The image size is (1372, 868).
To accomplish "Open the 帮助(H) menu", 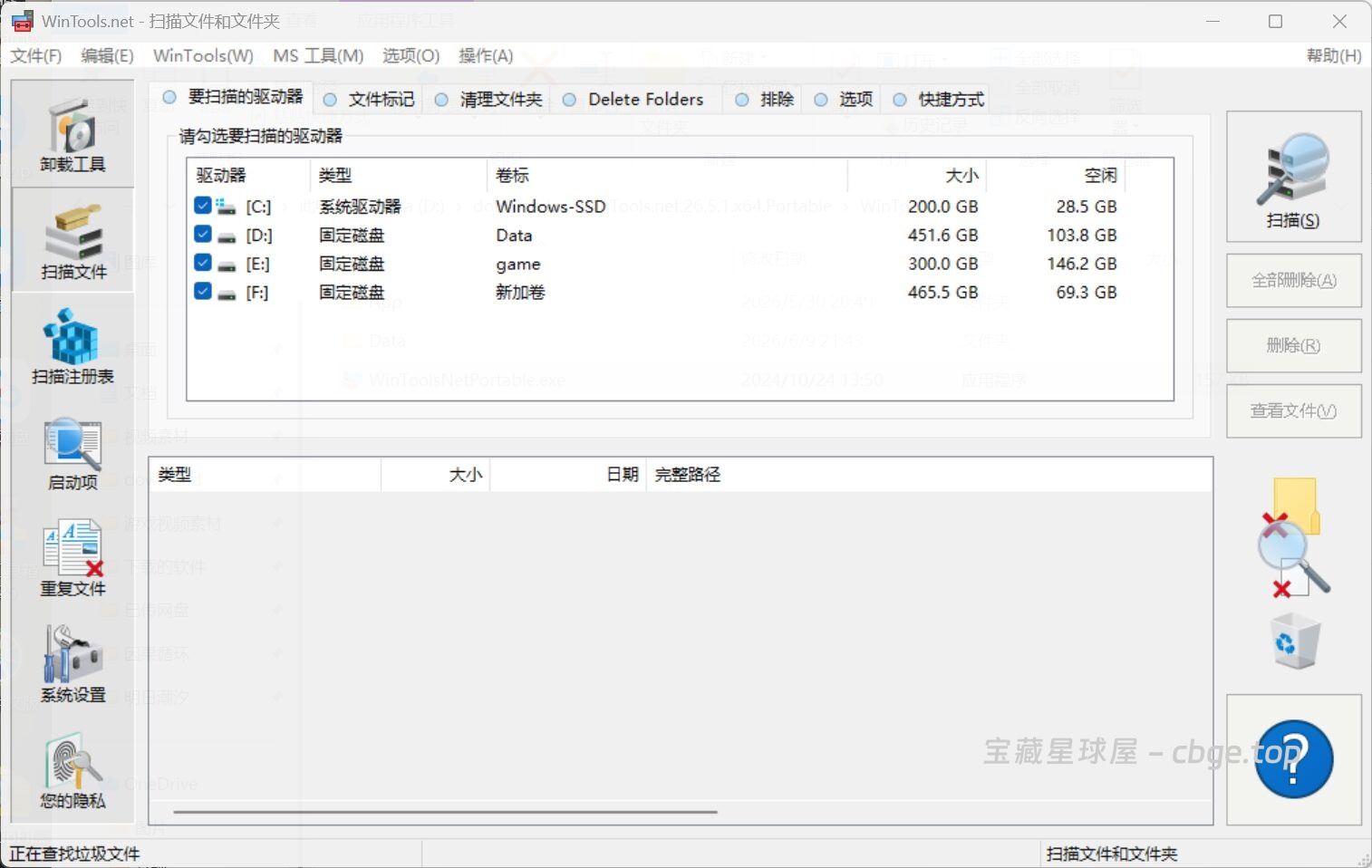I will tap(1334, 56).
